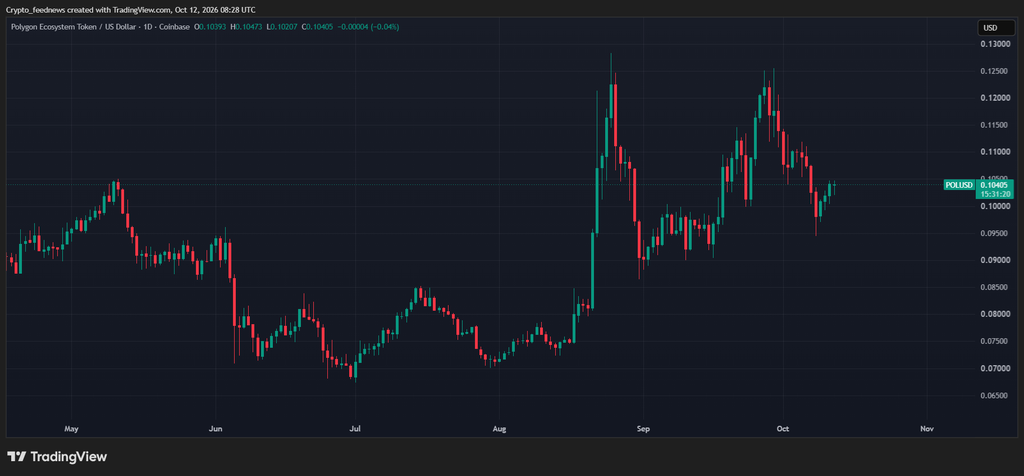Select the POLUSD symbol tag on price axis
The width and height of the screenshot is (1024, 476).
[959, 185]
